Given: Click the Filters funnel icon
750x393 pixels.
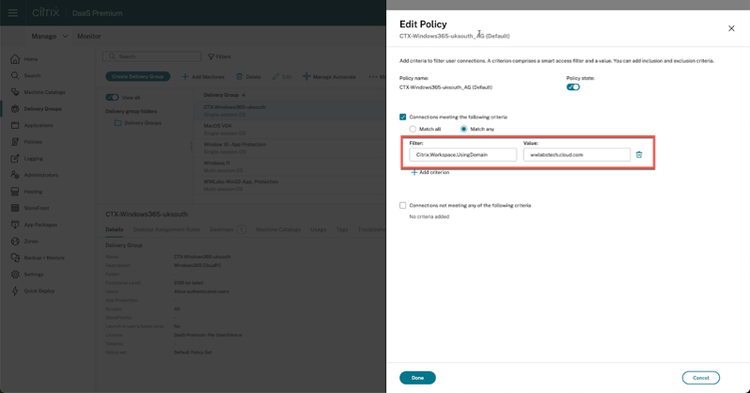Looking at the screenshot, I should pos(211,56).
